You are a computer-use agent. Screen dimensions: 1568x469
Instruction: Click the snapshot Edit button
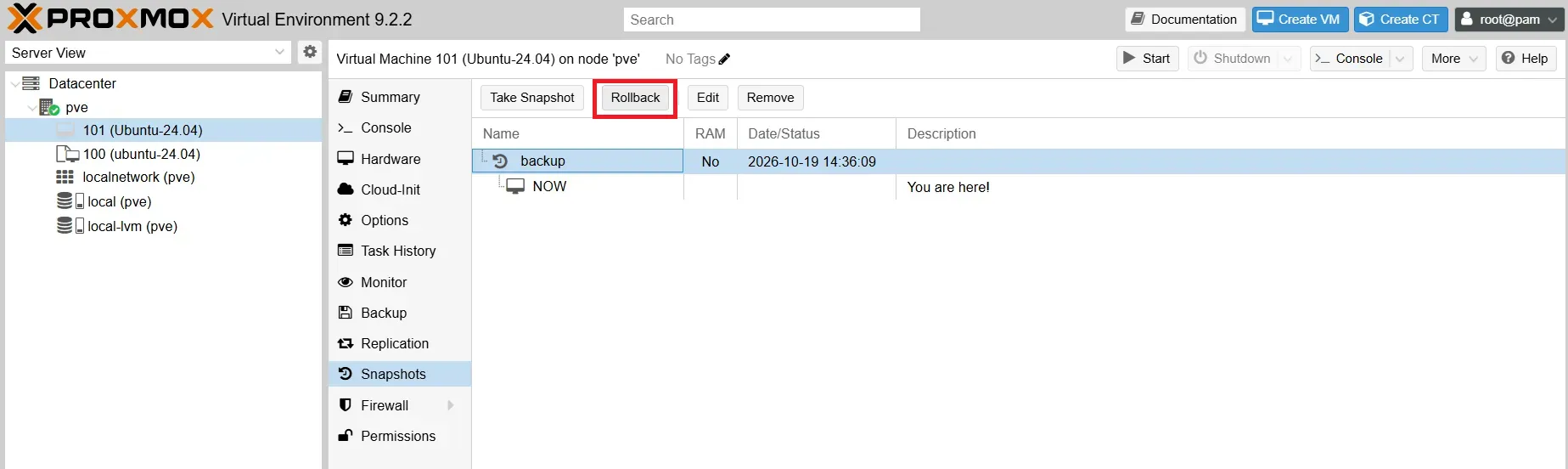point(708,98)
